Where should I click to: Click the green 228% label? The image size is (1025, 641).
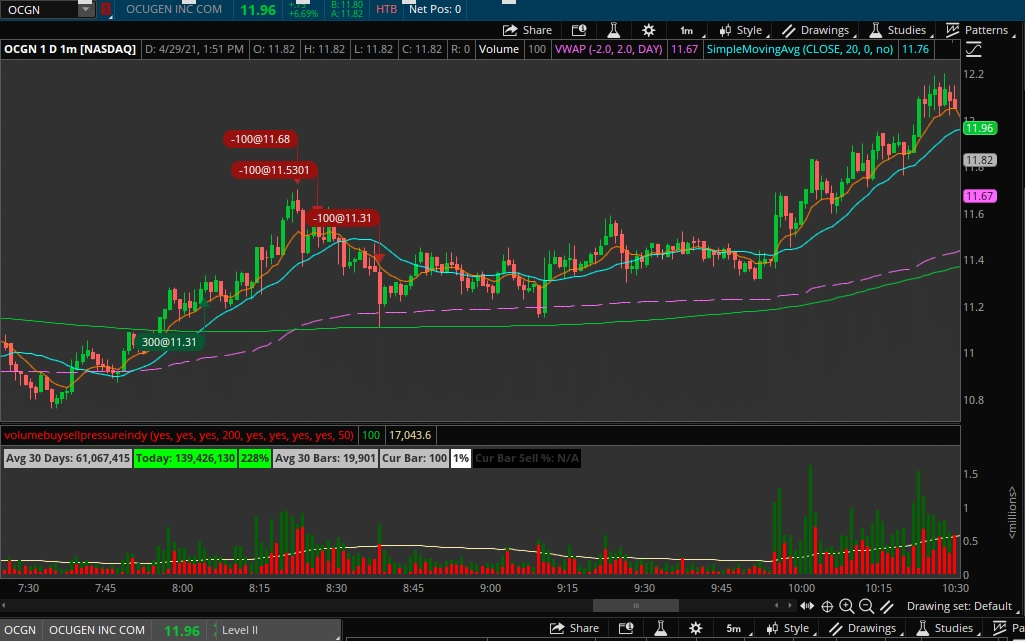pyautogui.click(x=254, y=458)
